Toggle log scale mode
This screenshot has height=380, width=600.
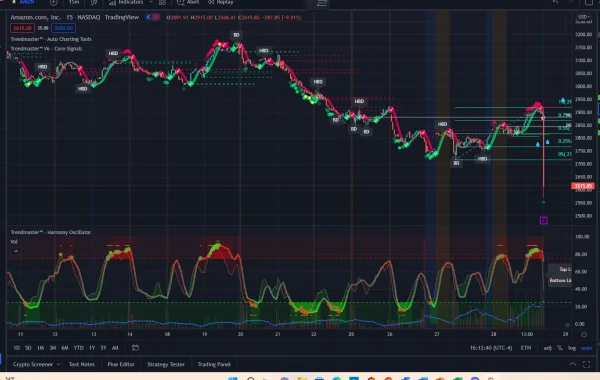pos(572,348)
